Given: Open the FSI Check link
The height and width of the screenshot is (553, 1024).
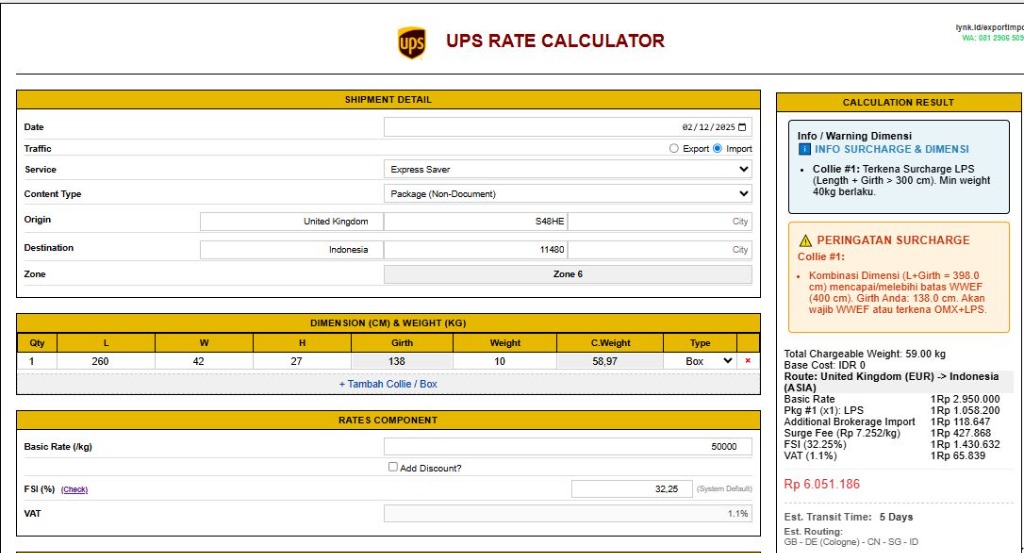Looking at the screenshot, I should click(x=74, y=490).
